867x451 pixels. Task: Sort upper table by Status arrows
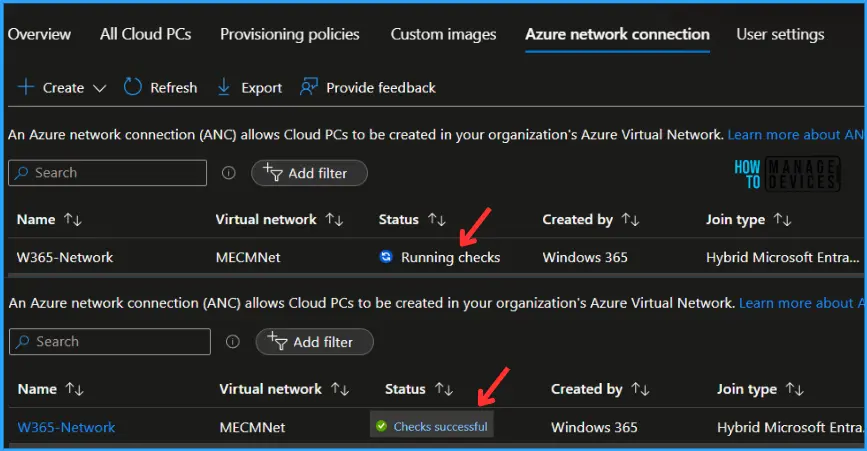pyautogui.click(x=437, y=219)
